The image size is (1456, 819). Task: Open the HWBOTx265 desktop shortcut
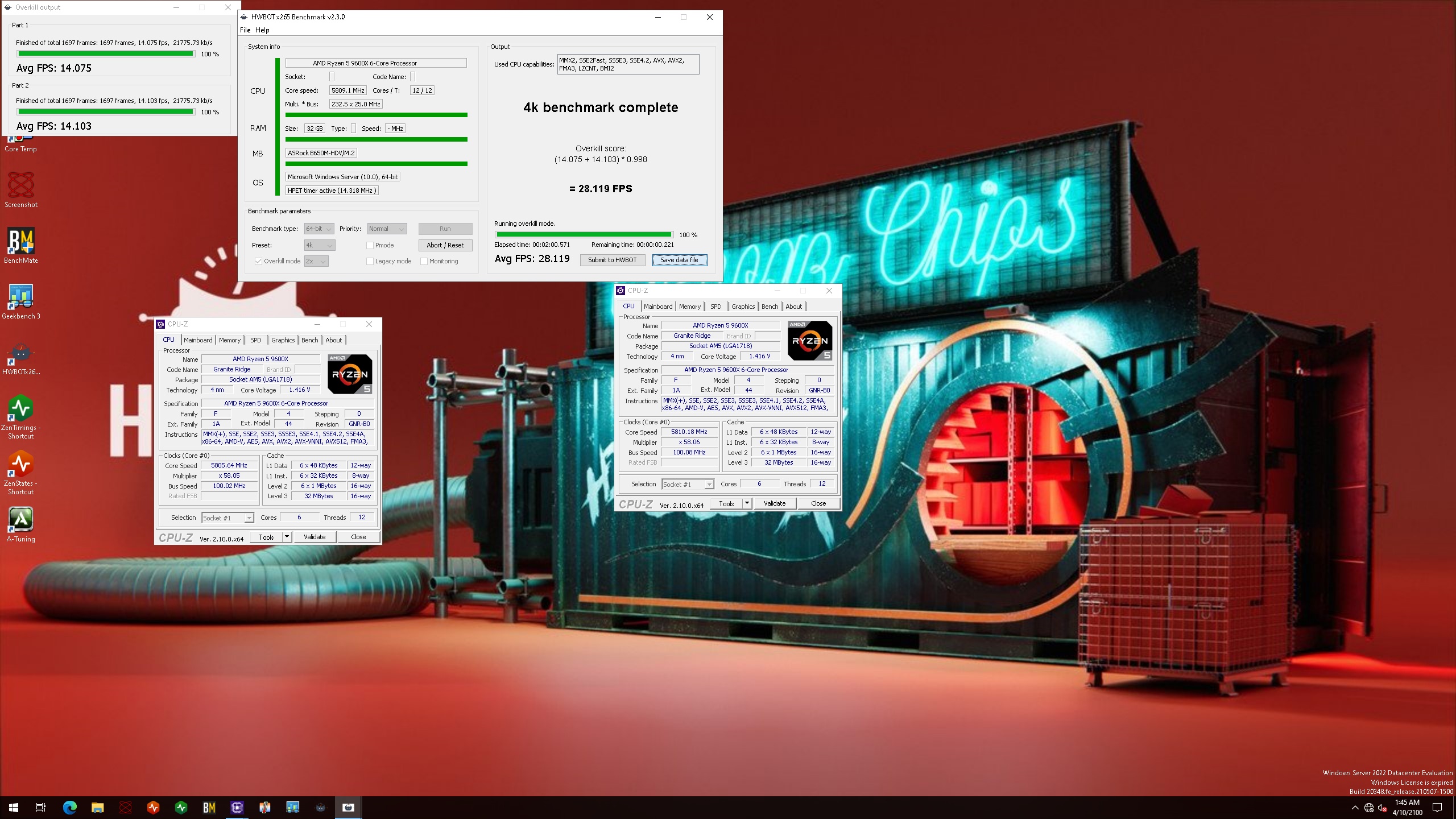(x=21, y=357)
